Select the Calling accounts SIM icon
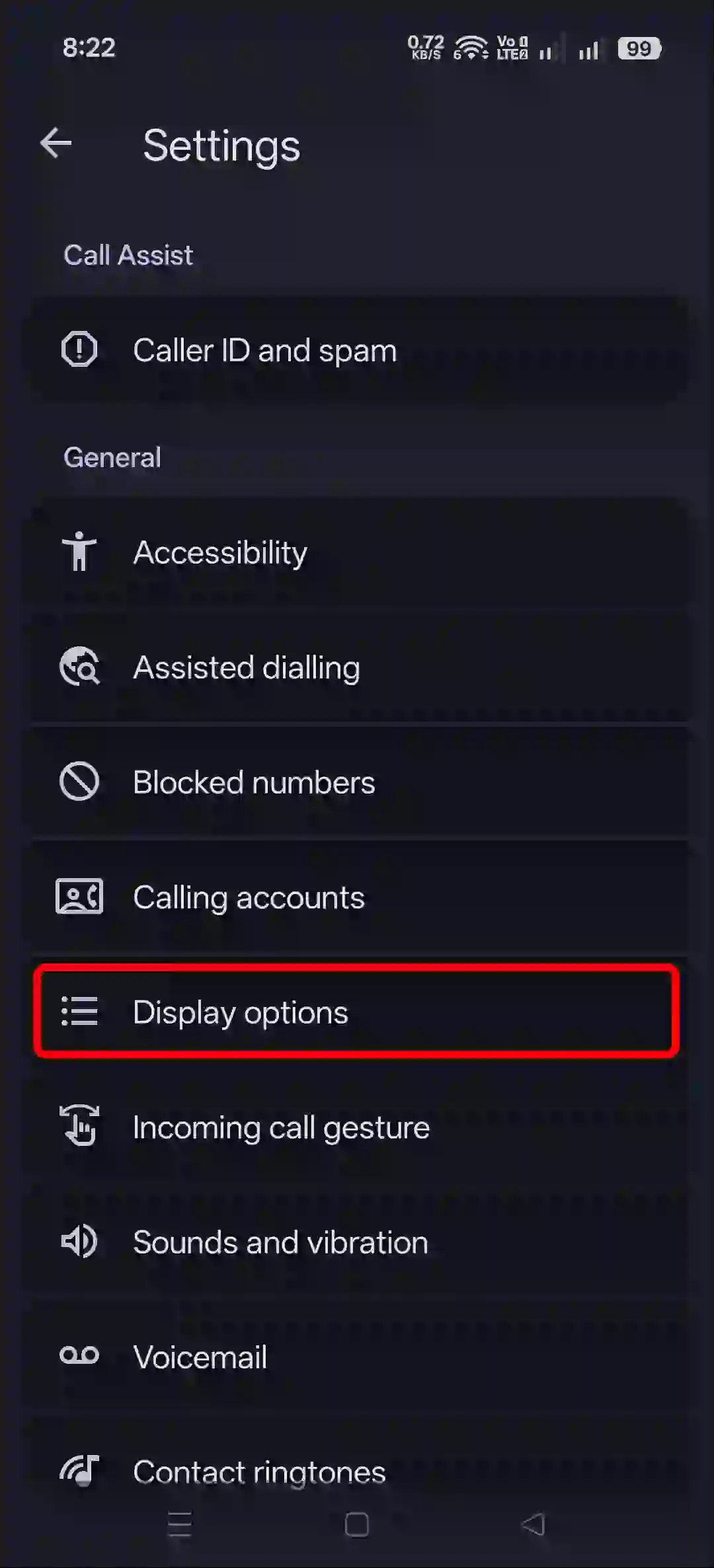The width and height of the screenshot is (714, 1568). 79,896
